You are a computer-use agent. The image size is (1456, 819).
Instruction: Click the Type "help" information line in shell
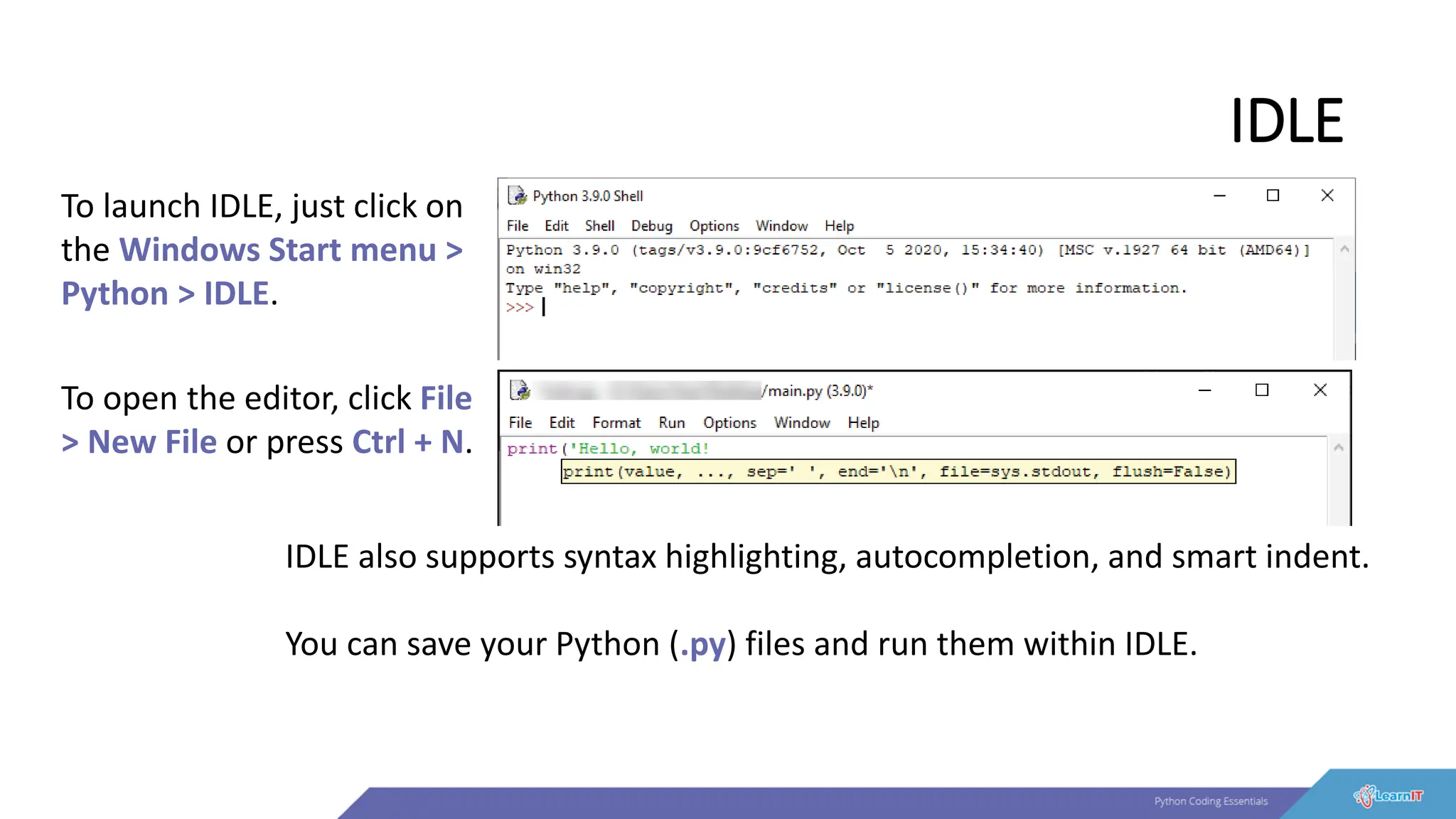click(846, 289)
